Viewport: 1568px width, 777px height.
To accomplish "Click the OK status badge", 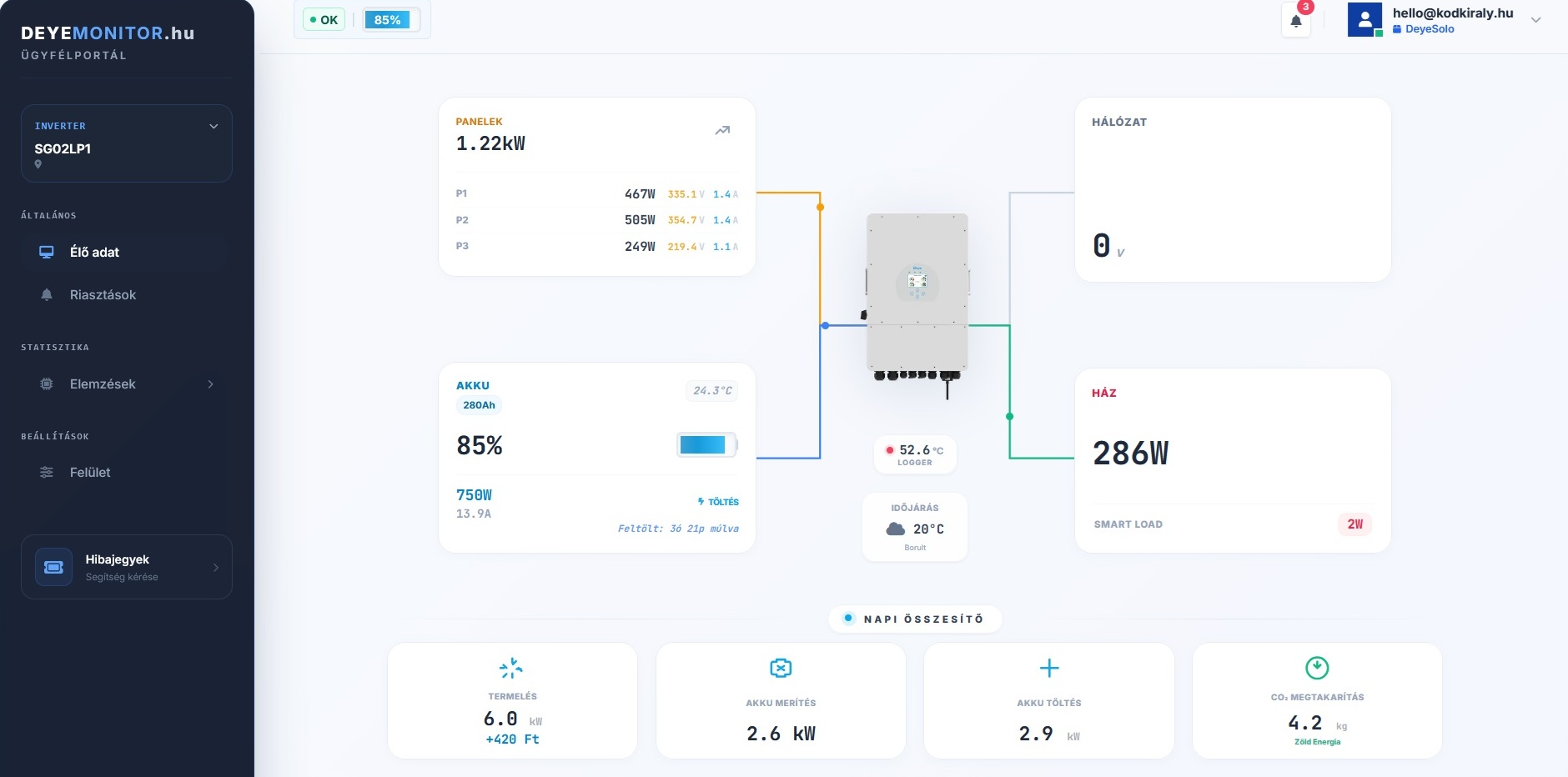I will [324, 20].
